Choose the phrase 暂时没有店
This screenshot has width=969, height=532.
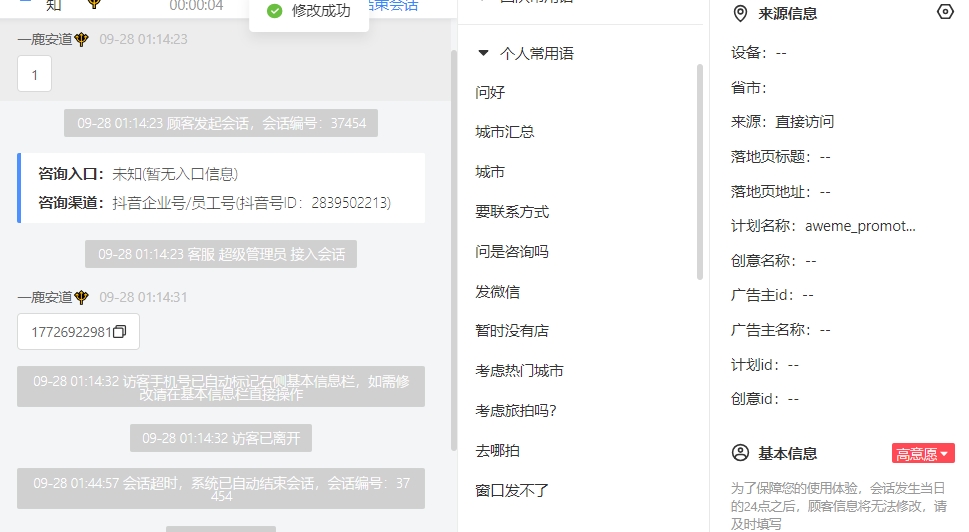pos(512,331)
